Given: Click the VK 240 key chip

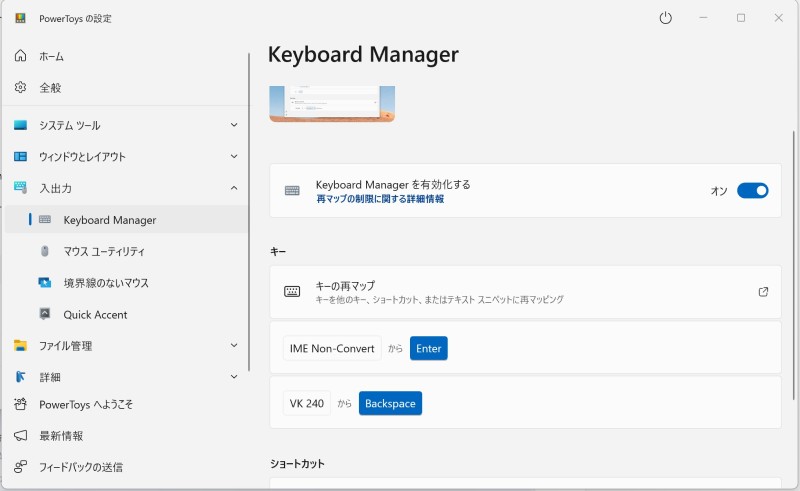Looking at the screenshot, I should 307,403.
